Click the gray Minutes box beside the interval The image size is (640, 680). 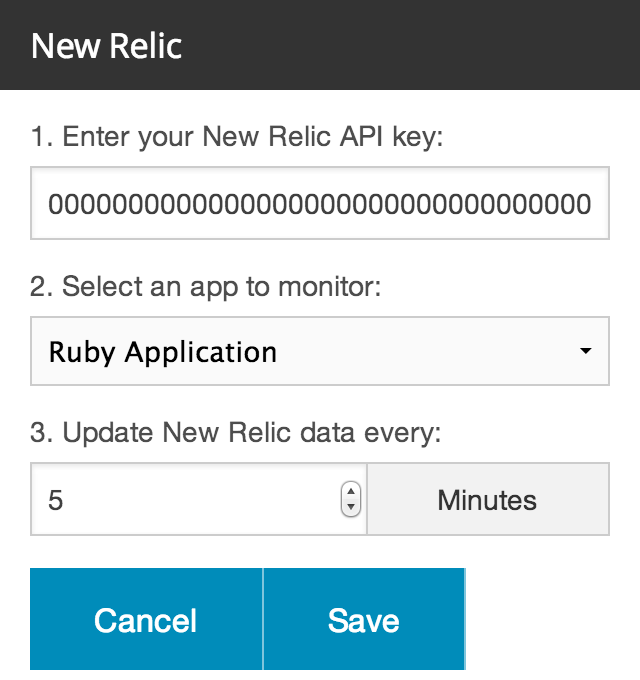click(x=488, y=499)
